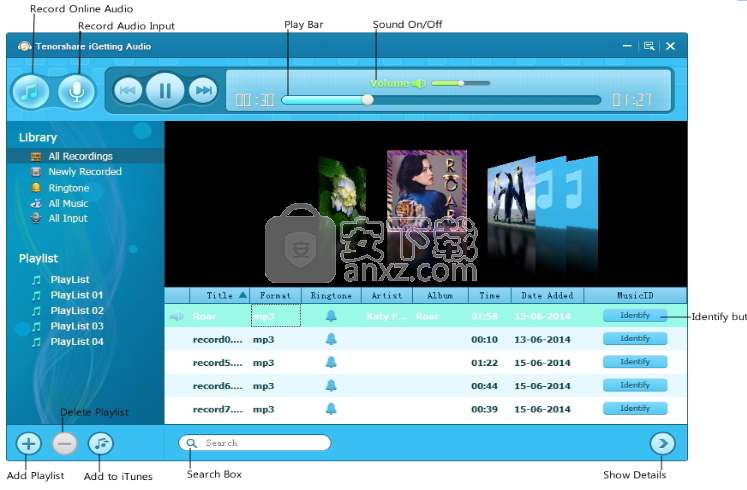Click the play bar progress knob
747x490 pixels.
[367, 100]
